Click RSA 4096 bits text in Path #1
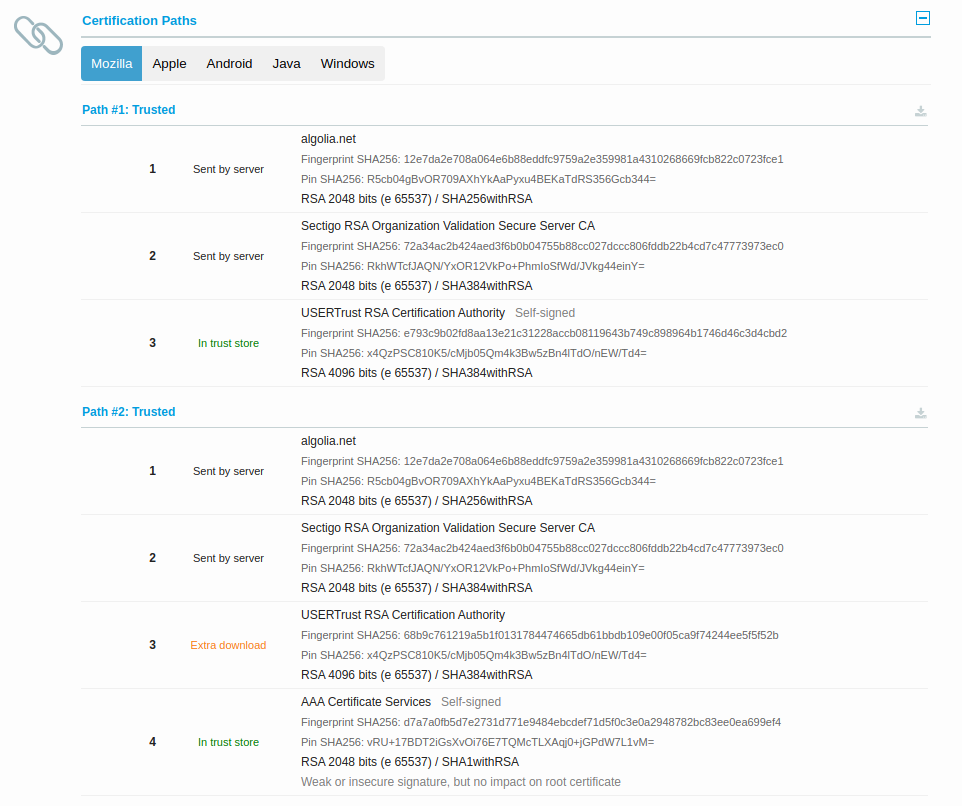 pyautogui.click(x=417, y=373)
